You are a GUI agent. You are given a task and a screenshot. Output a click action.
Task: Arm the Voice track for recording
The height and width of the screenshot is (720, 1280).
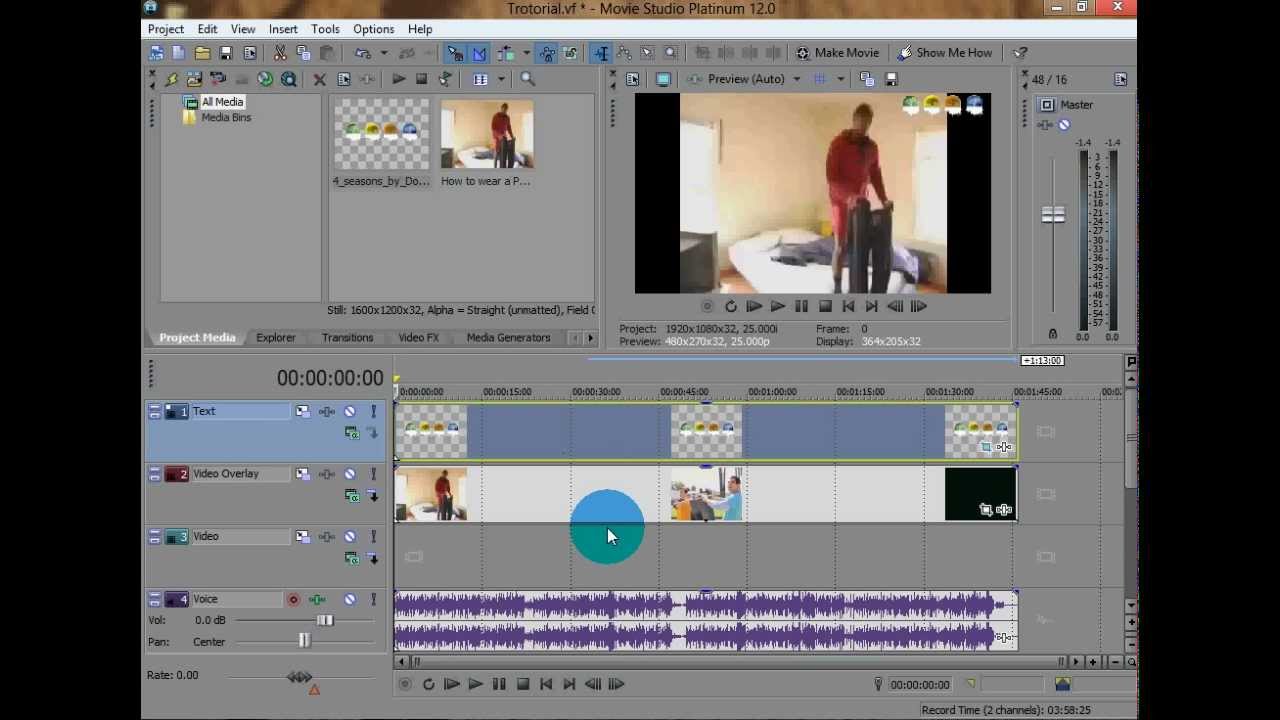pos(293,600)
